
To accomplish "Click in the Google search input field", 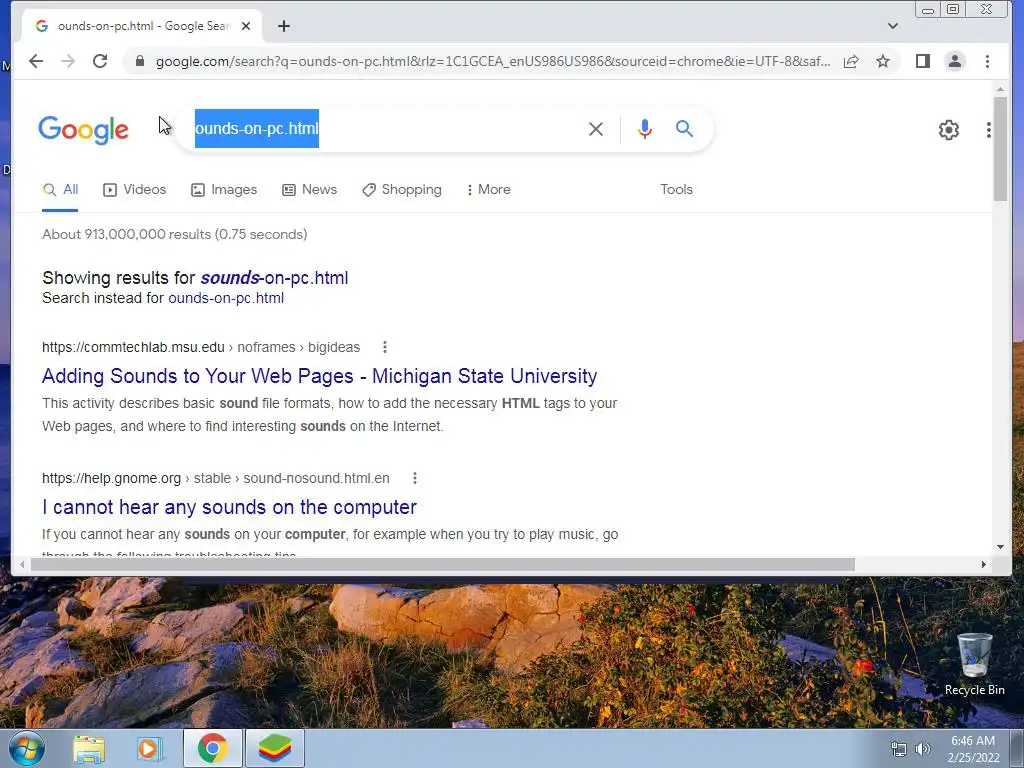I will pyautogui.click(x=385, y=129).
